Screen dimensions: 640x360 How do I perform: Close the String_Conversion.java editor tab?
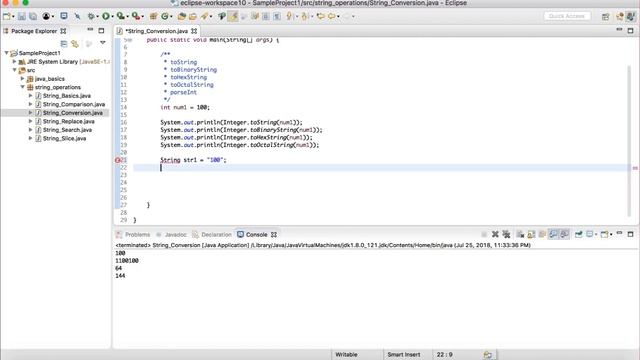(194, 31)
